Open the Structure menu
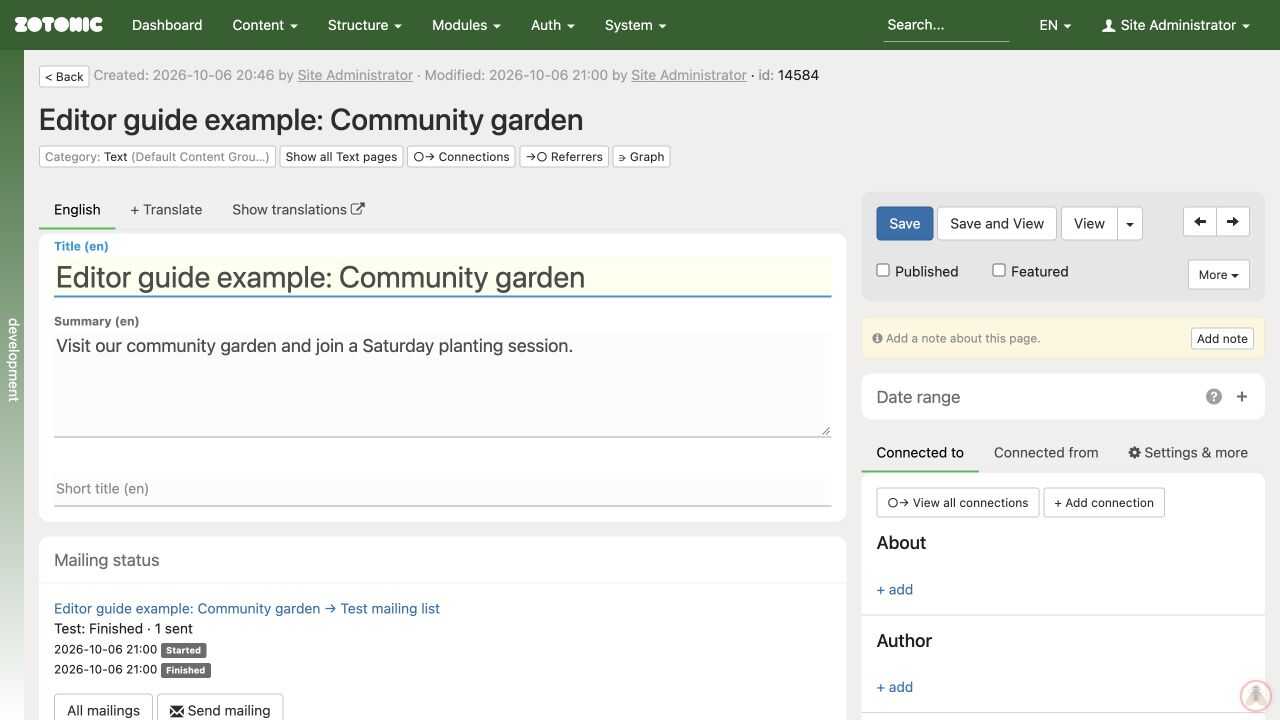 click(x=364, y=25)
